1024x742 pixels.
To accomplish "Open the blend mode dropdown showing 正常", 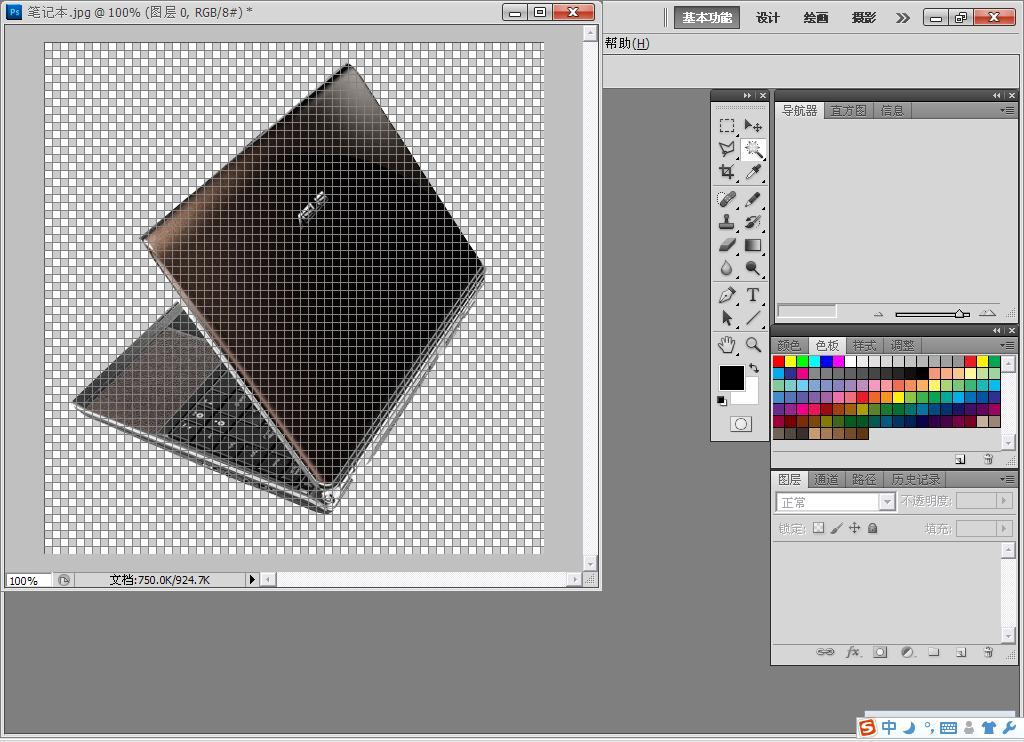I will pyautogui.click(x=835, y=502).
